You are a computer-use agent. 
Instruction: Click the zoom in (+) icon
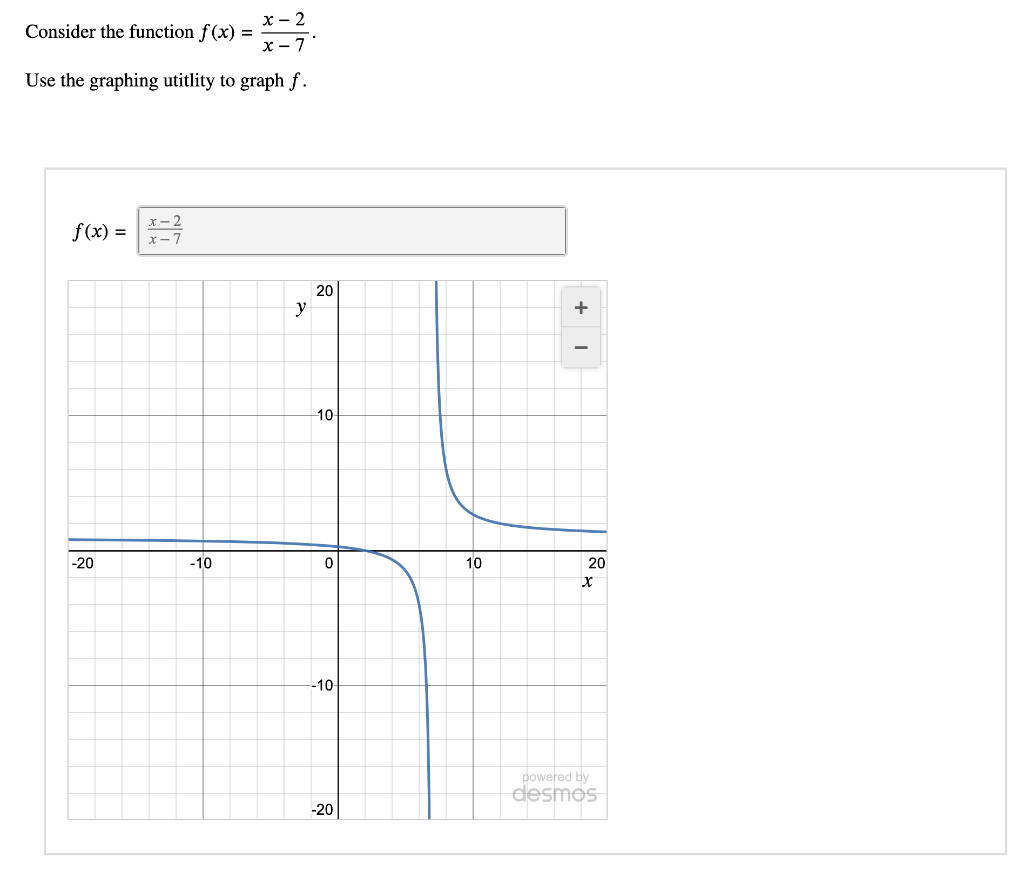(x=580, y=307)
